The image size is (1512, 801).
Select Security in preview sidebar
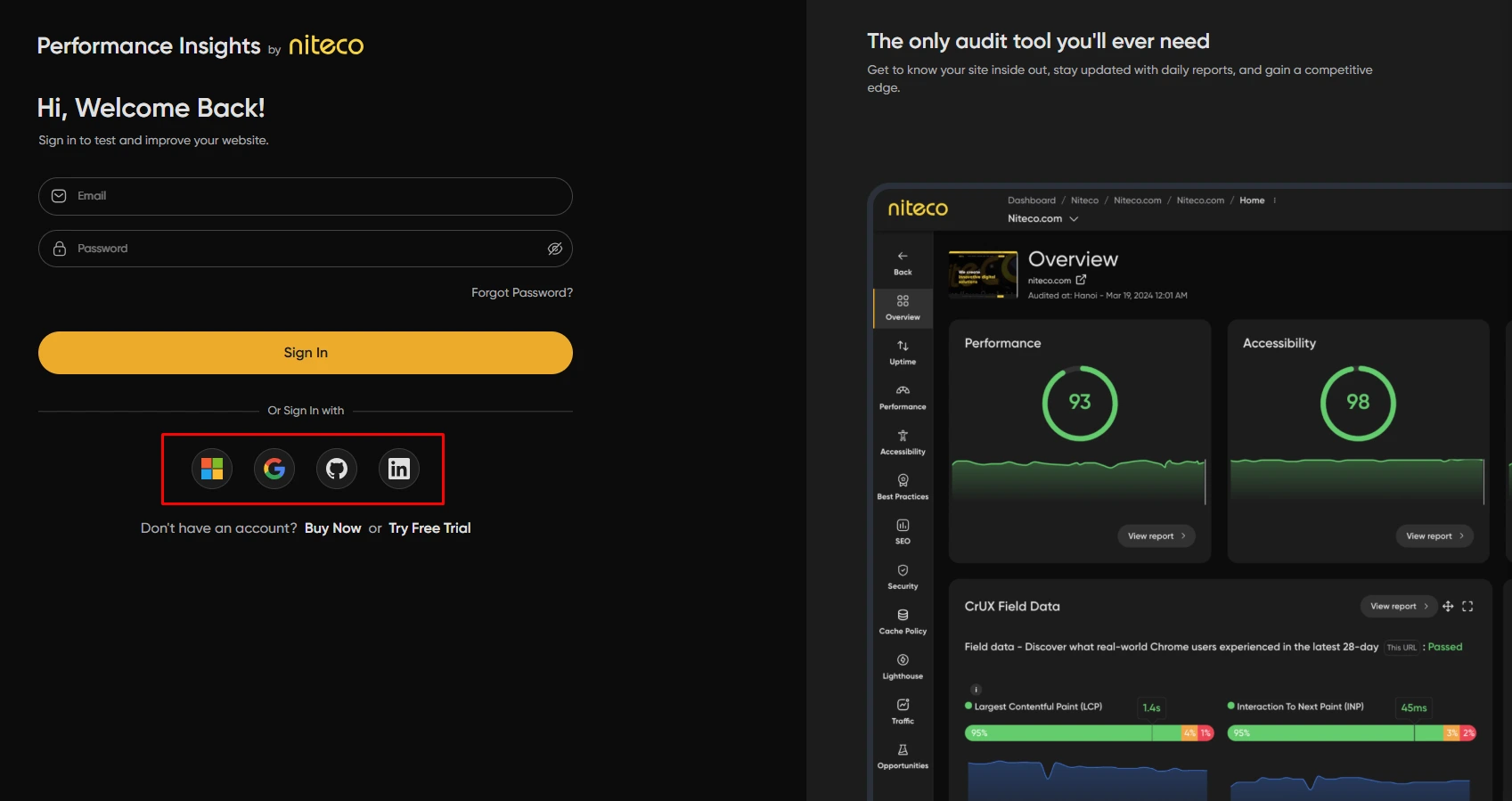point(903,577)
